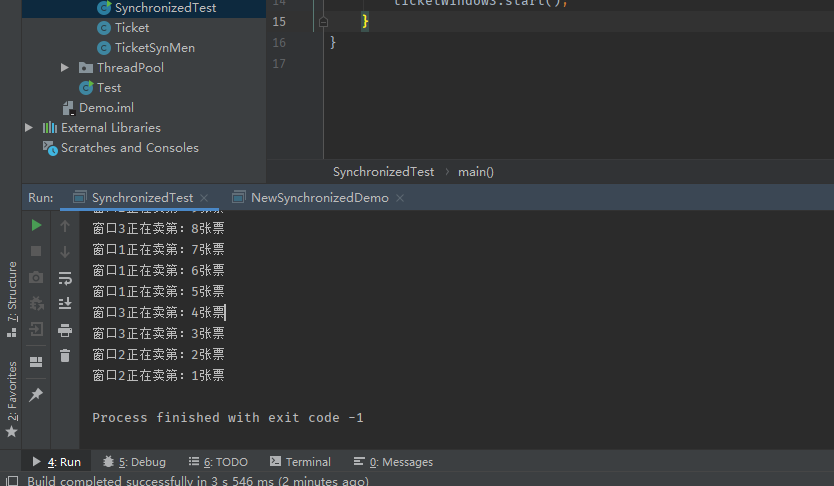The width and height of the screenshot is (834, 486).
Task: Click the Run: panel label
Action: [x=40, y=198]
